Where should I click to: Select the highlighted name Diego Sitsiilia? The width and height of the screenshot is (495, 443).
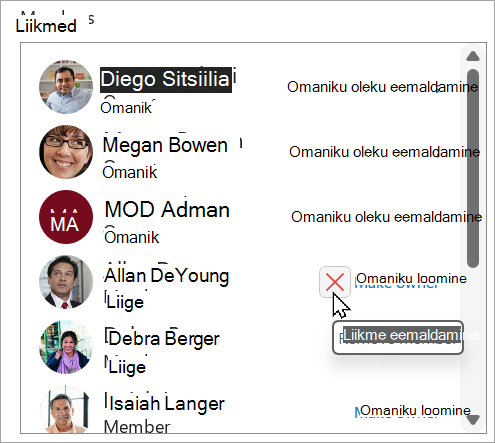click(166, 80)
